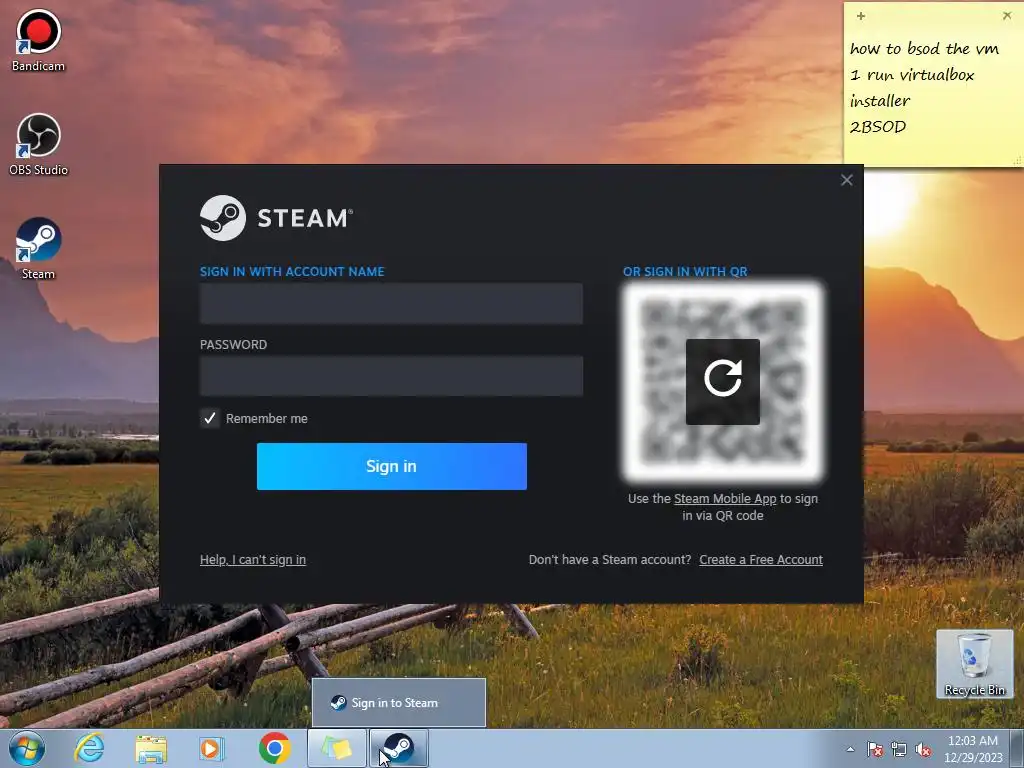Click the account name input field
The width and height of the screenshot is (1024, 768).
[391, 304]
